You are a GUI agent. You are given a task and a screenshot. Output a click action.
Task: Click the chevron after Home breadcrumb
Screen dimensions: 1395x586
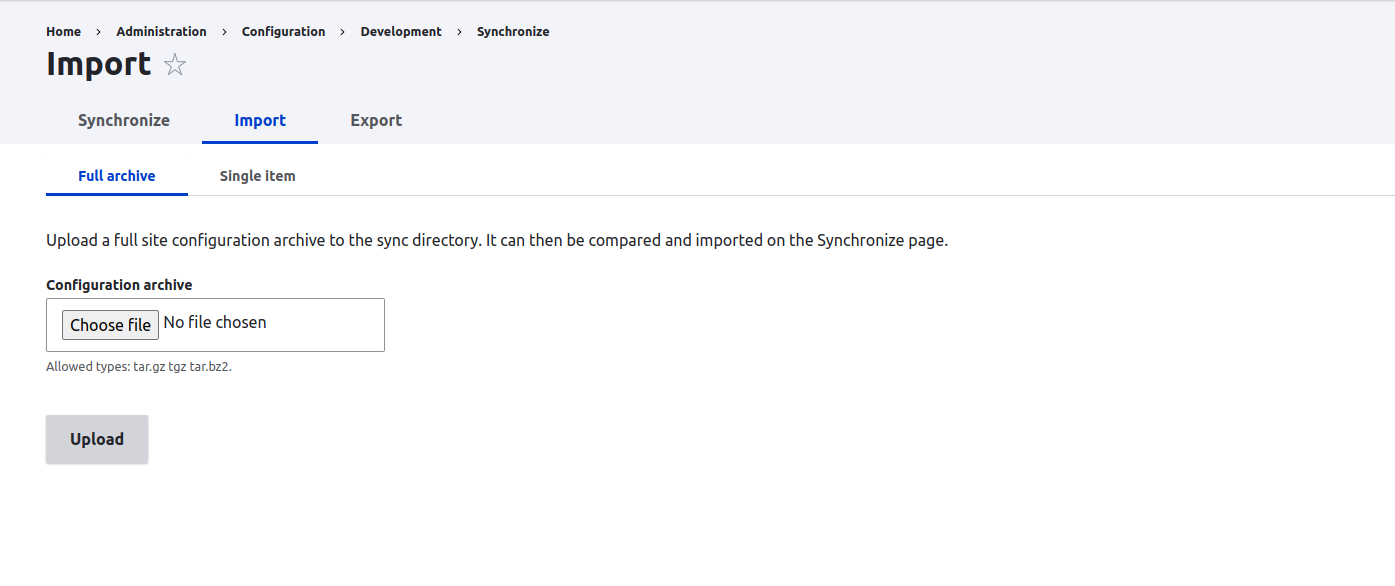tap(97, 31)
